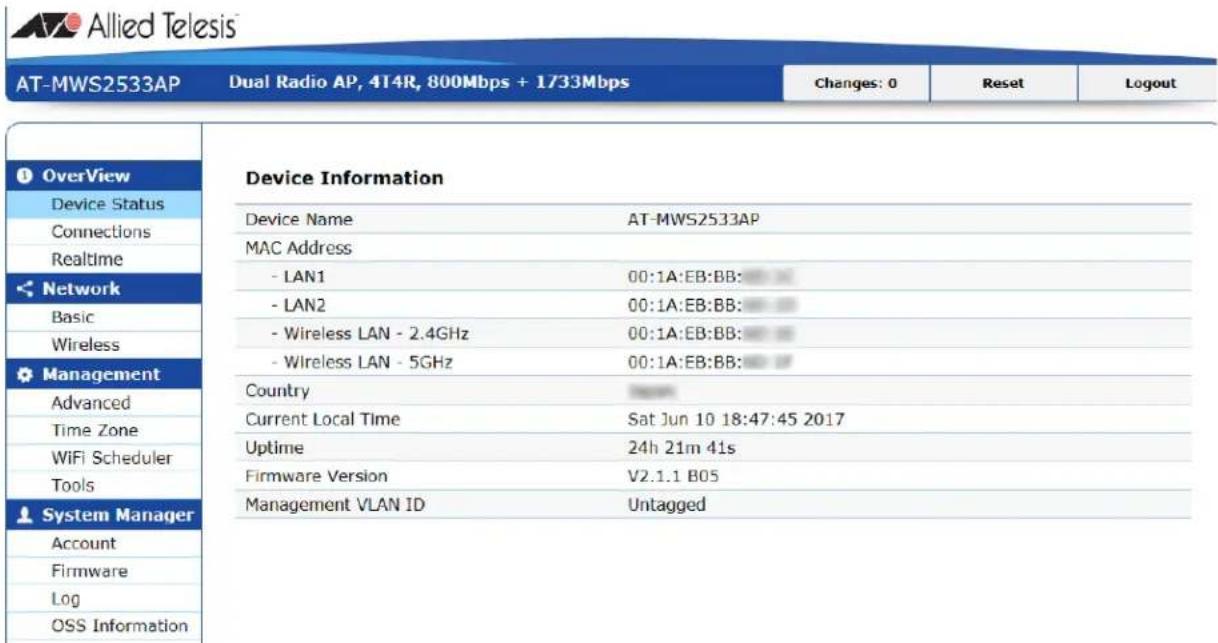This screenshot has width=1218, height=643.
Task: Click the LAN2 MAC address value
Action: [711, 305]
